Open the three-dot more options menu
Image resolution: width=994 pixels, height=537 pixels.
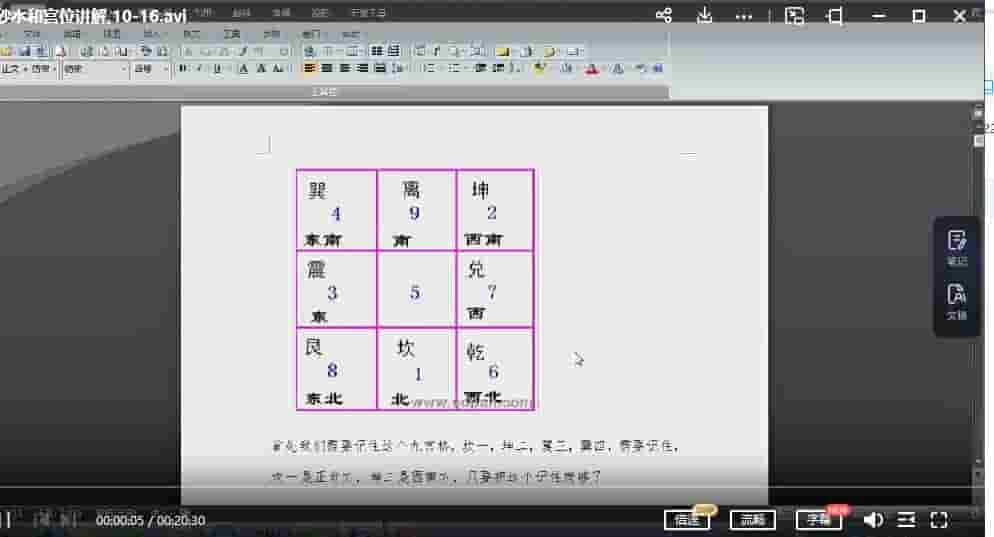744,17
